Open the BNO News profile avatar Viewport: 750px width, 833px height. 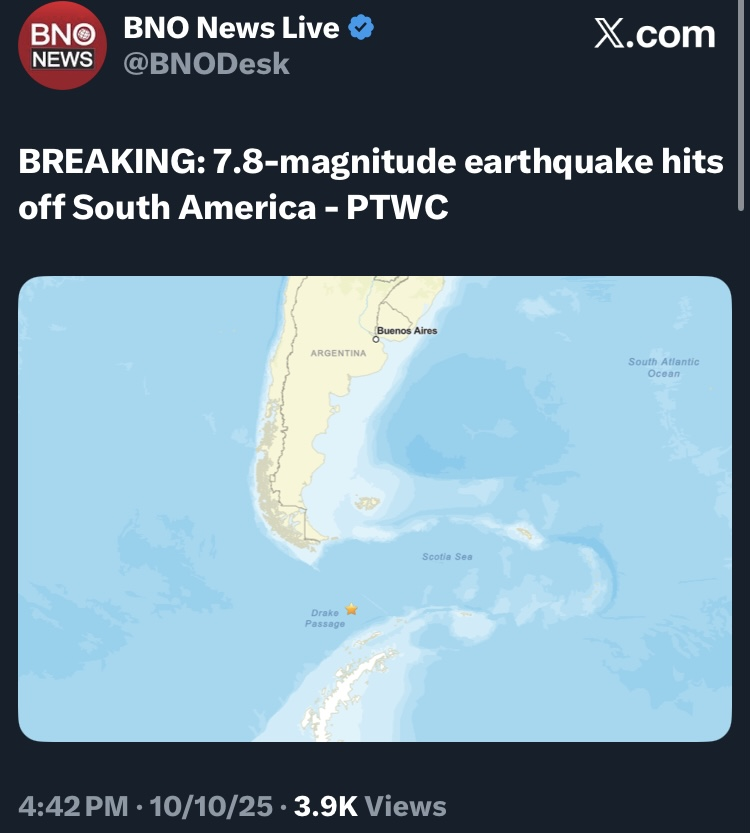[61, 49]
